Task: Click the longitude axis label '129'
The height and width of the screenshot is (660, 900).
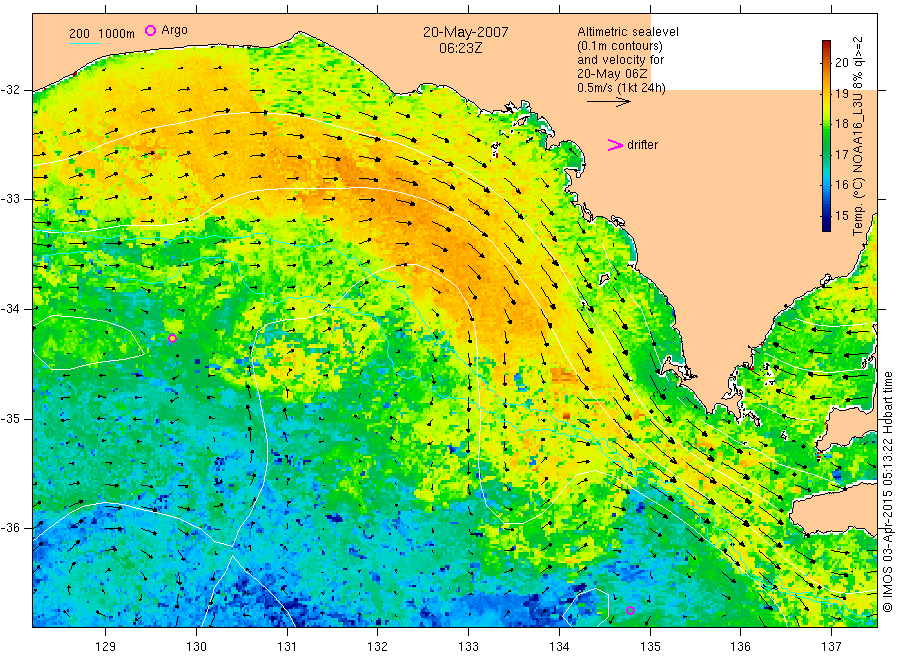Action: click(x=106, y=647)
